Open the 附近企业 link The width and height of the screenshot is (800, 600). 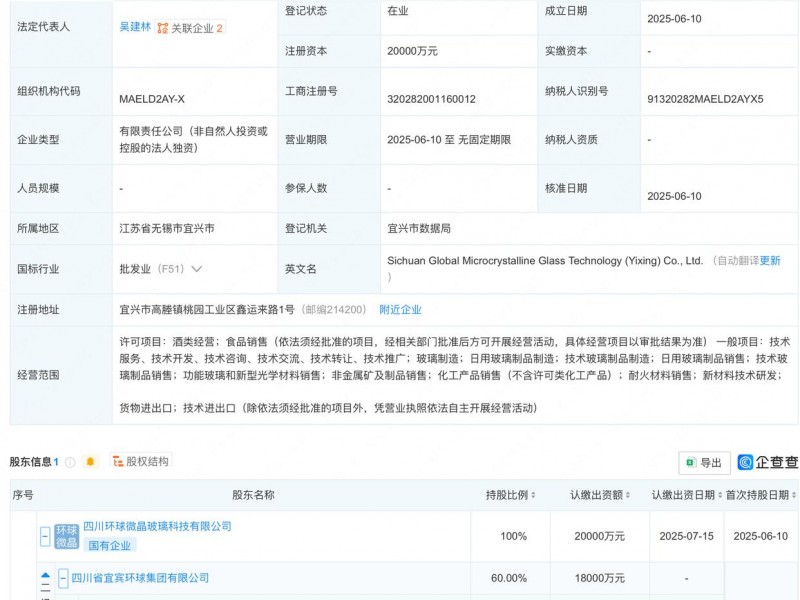tap(400, 309)
